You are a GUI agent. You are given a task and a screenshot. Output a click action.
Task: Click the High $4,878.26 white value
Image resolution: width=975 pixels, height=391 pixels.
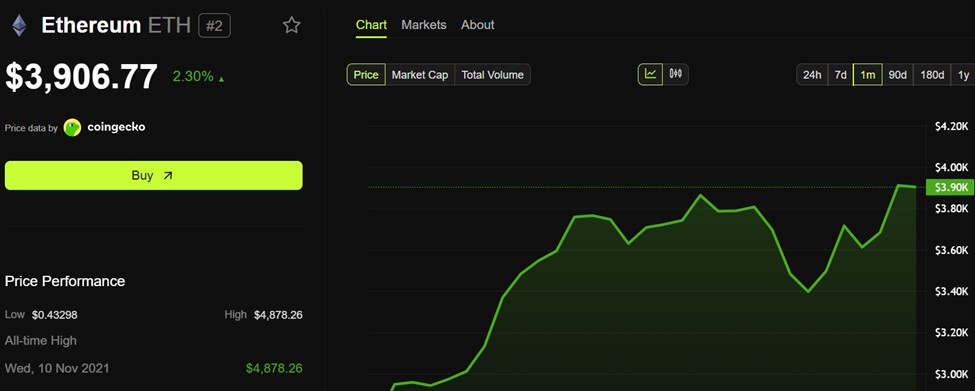point(278,315)
